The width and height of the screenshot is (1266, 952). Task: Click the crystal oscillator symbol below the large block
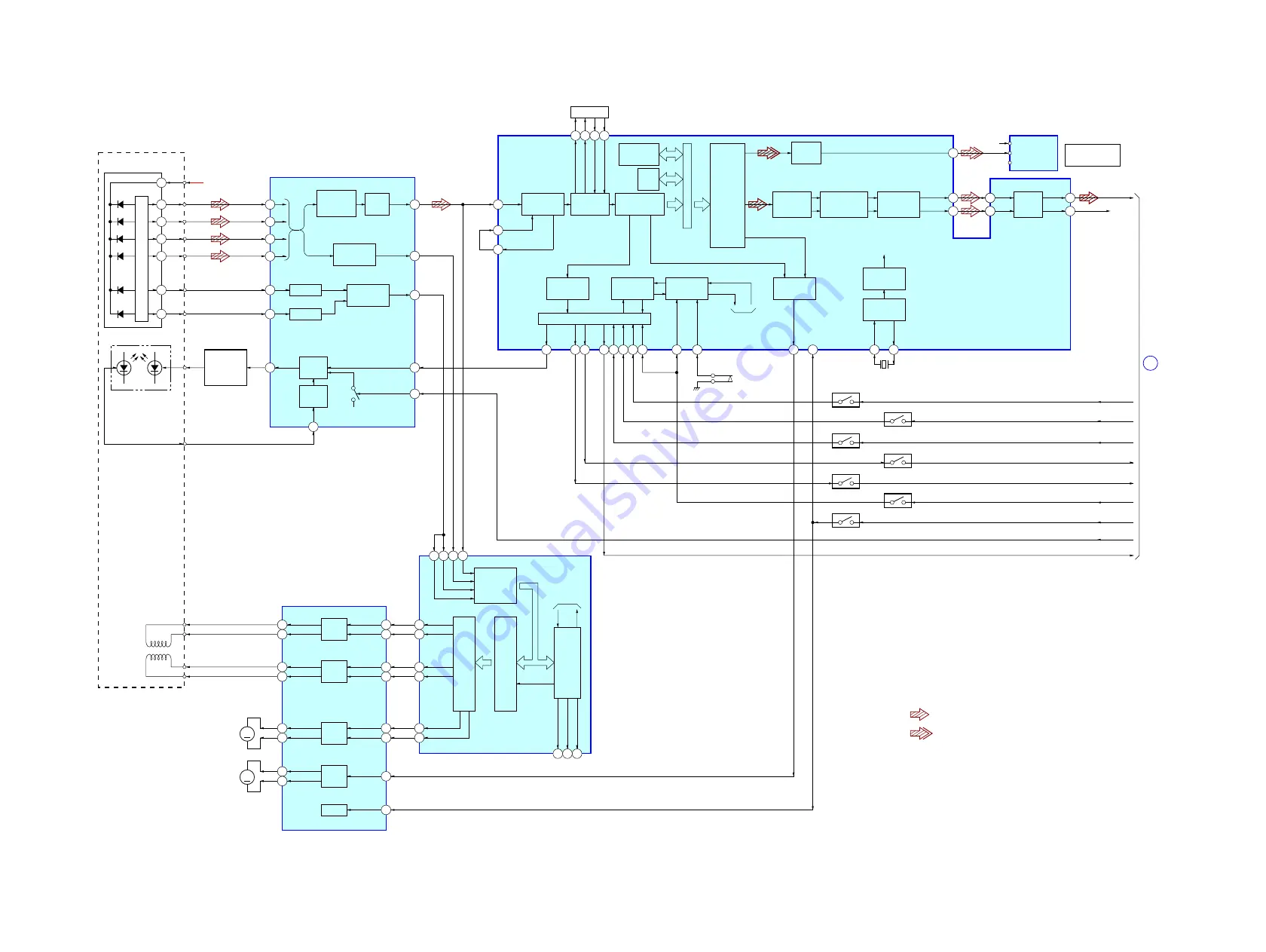coord(884,365)
